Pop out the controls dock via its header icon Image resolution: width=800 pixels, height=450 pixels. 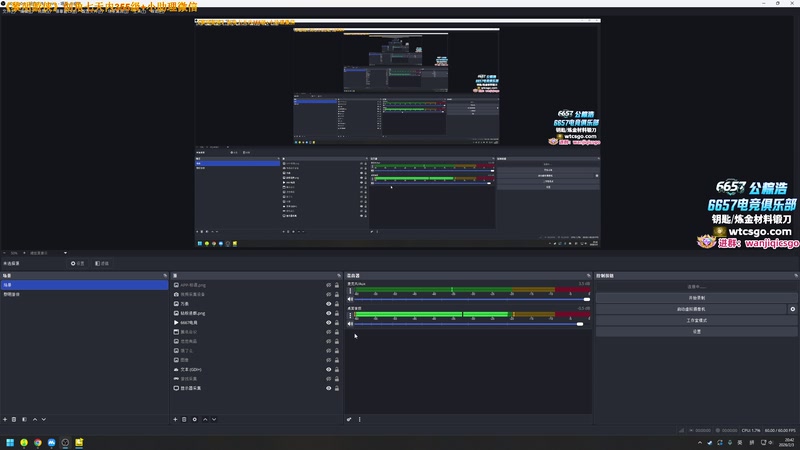(x=796, y=276)
